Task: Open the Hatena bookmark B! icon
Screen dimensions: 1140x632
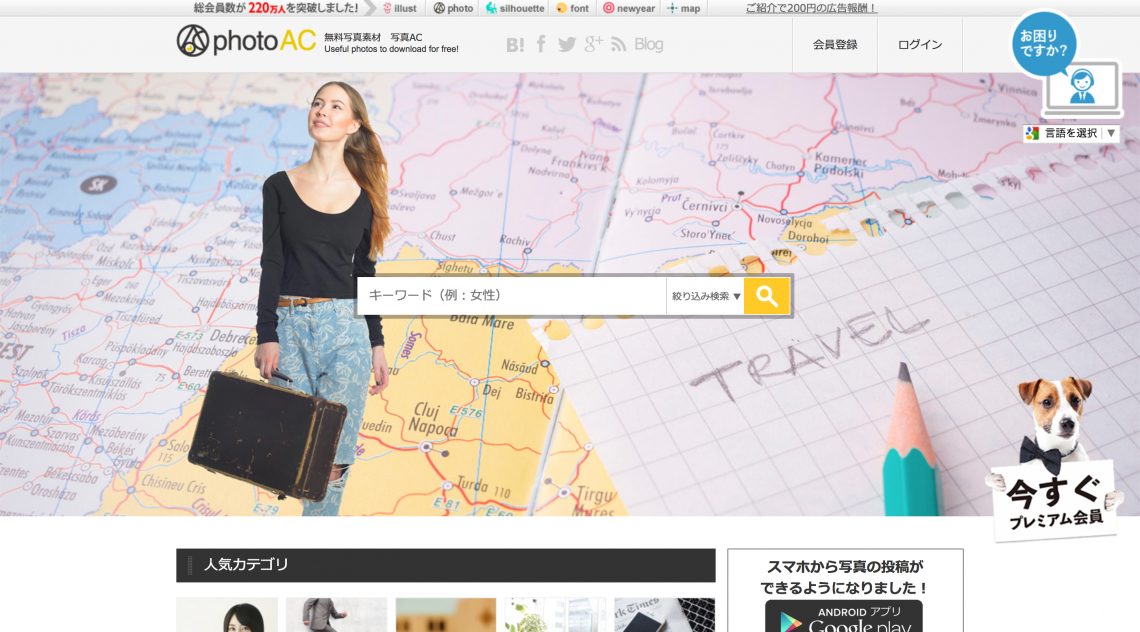Action: 515,44
